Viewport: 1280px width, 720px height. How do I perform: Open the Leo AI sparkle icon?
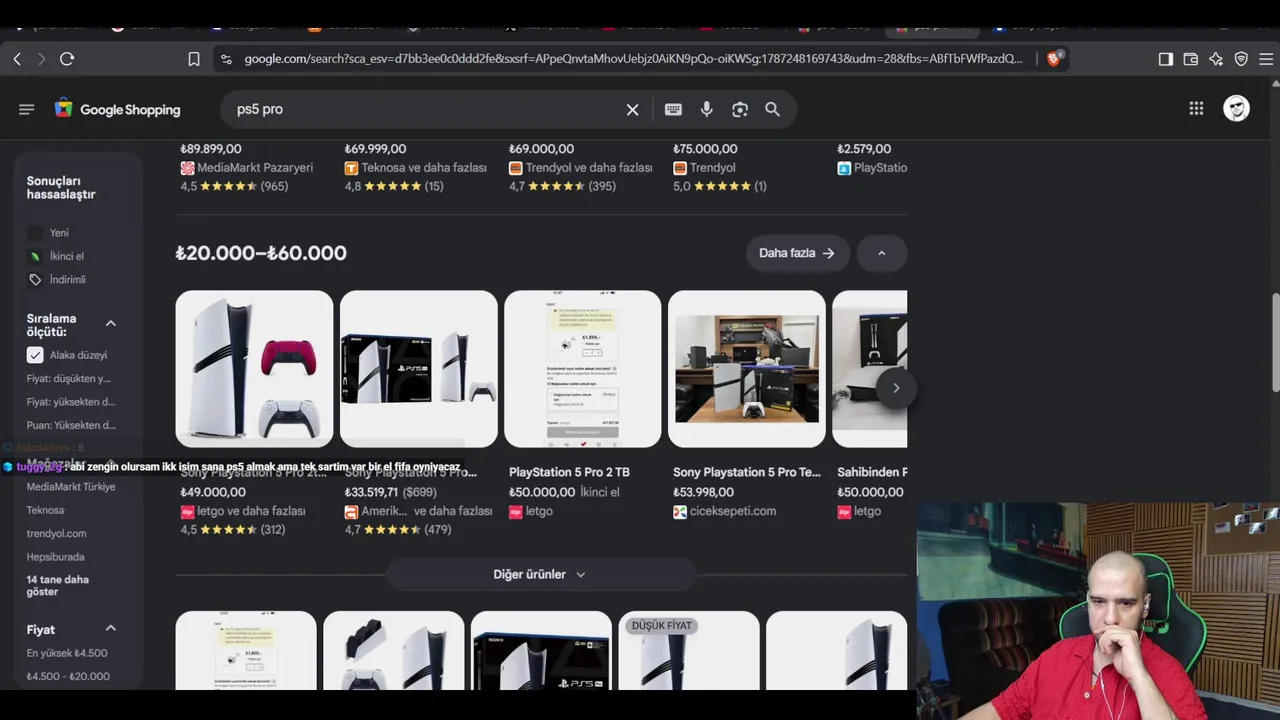click(x=1216, y=59)
